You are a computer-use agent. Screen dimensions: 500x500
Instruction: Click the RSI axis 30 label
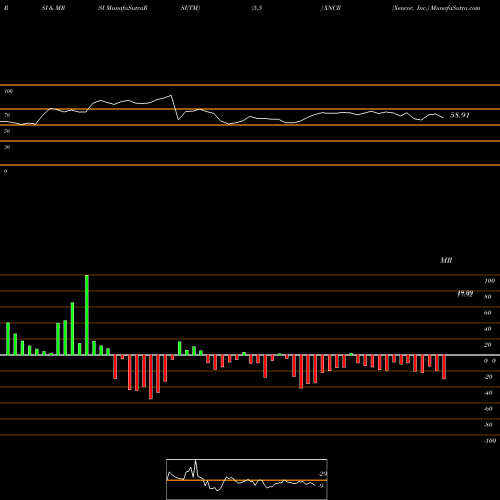pos(7,147)
